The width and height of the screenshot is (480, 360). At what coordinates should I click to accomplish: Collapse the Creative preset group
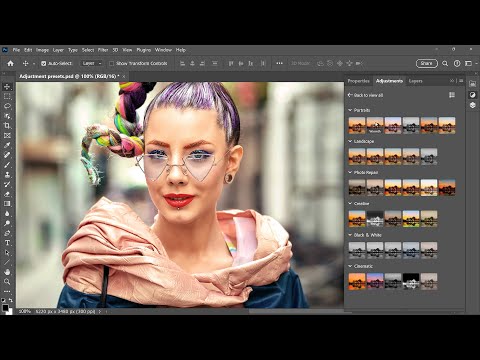coord(350,203)
